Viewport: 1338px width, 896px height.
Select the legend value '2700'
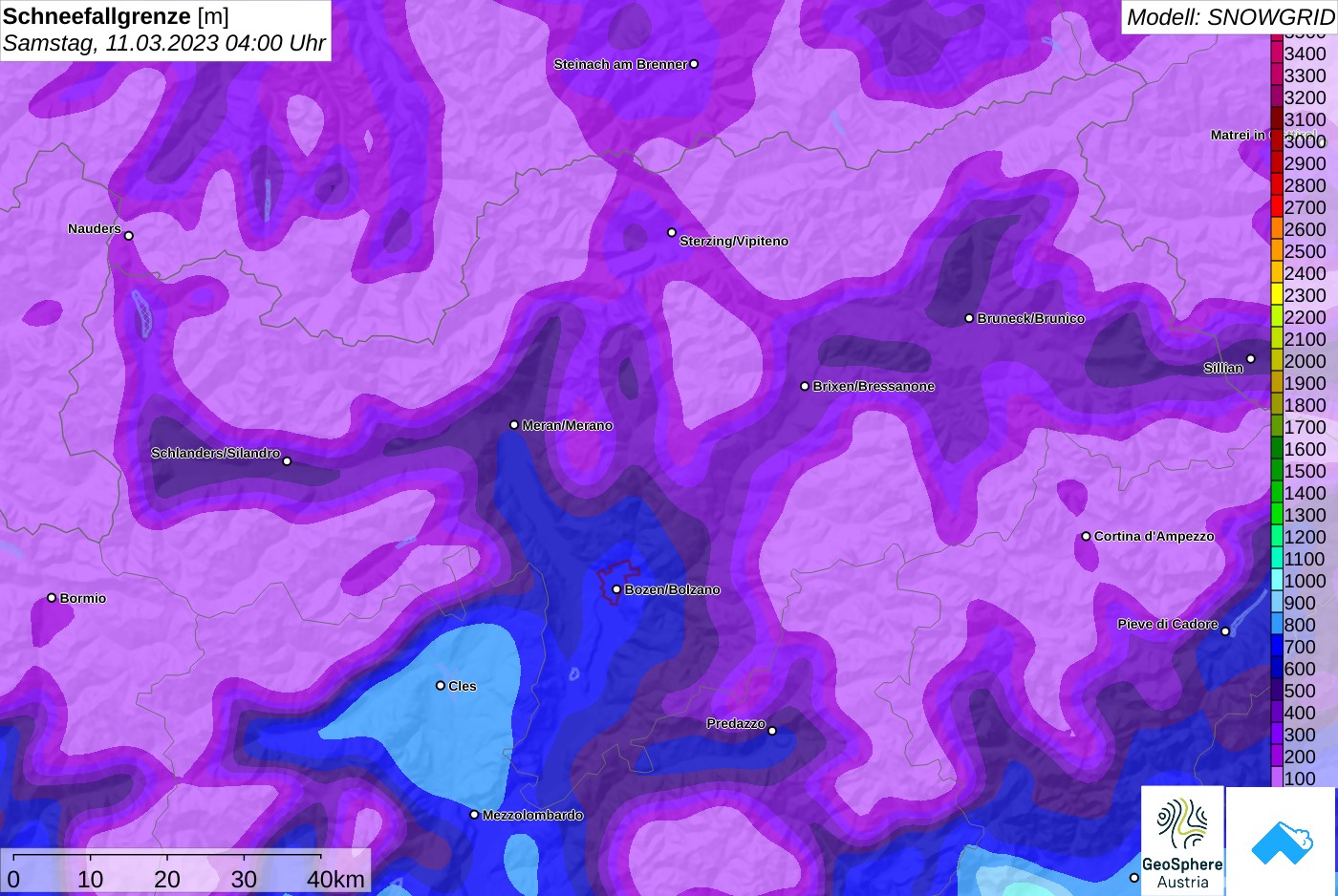point(1305,207)
